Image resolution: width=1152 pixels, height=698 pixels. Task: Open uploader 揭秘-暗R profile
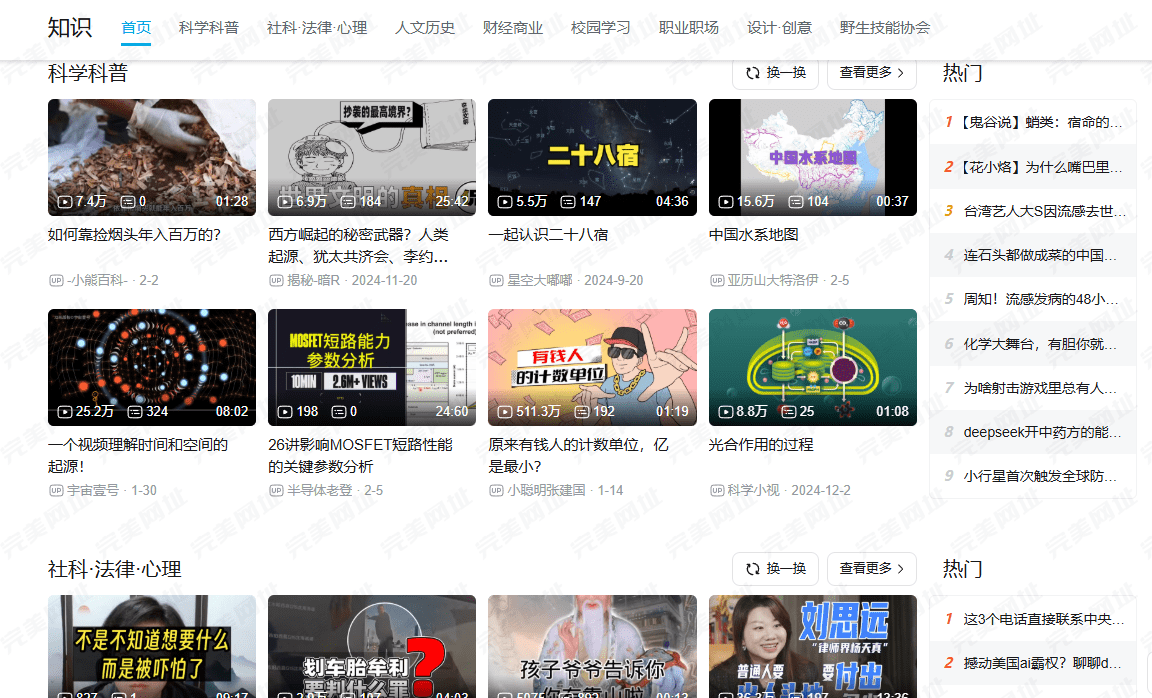pos(314,281)
